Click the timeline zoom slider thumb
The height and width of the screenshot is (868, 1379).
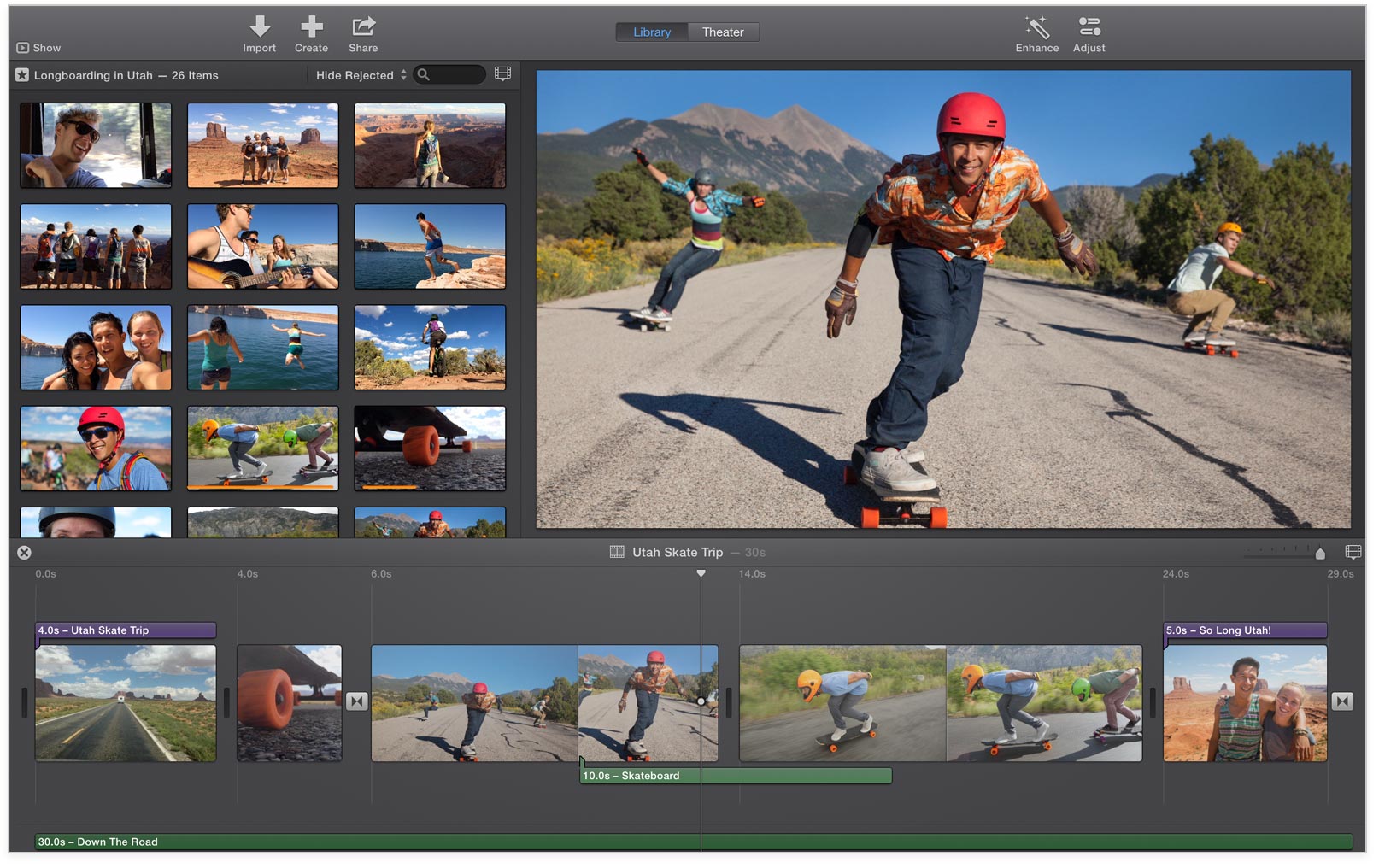pos(1320,553)
